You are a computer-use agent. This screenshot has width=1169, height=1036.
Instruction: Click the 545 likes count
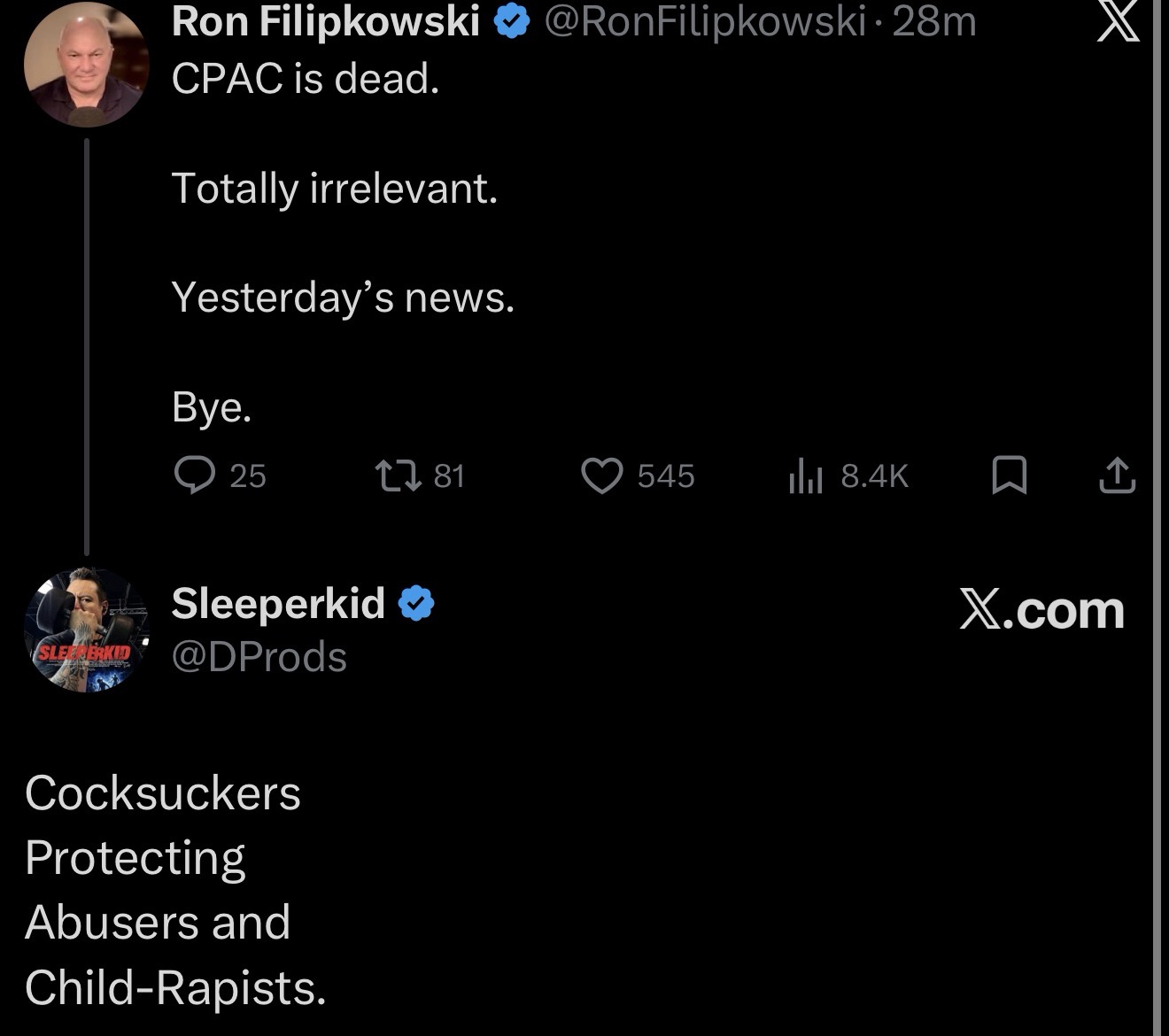666,476
